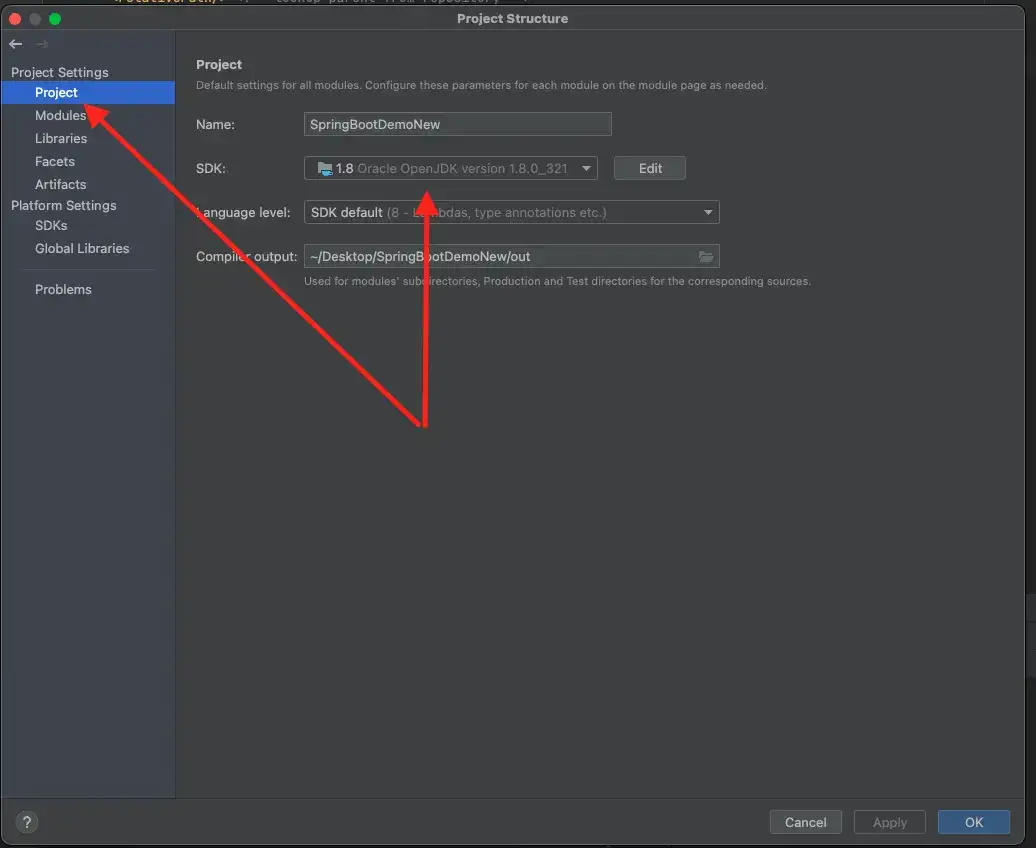Open the SDK dropdown list
The height and width of the screenshot is (848, 1036).
pyautogui.click(x=586, y=169)
